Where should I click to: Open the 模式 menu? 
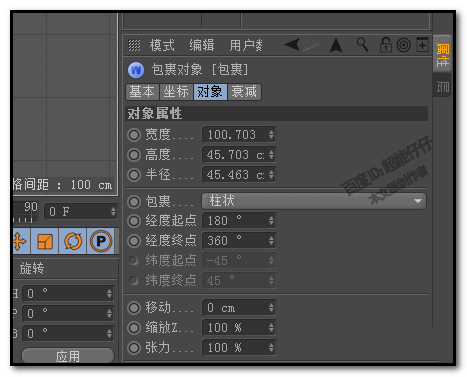[x=162, y=45]
